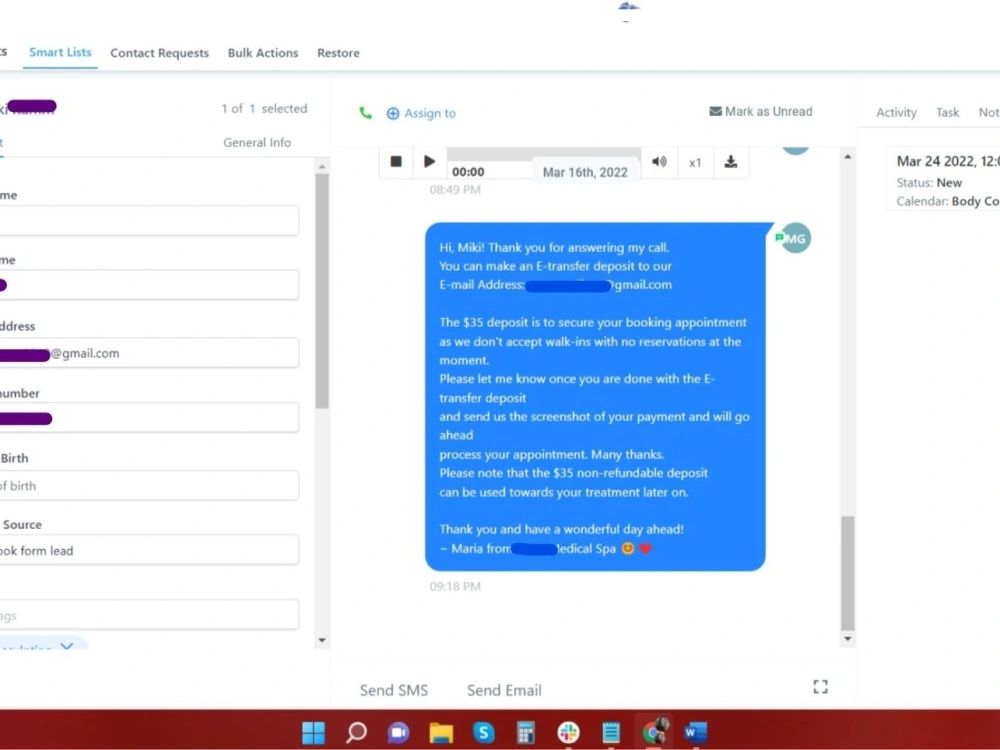Click the Mark as Unread envelope icon
This screenshot has width=1000, height=750.
click(x=716, y=112)
